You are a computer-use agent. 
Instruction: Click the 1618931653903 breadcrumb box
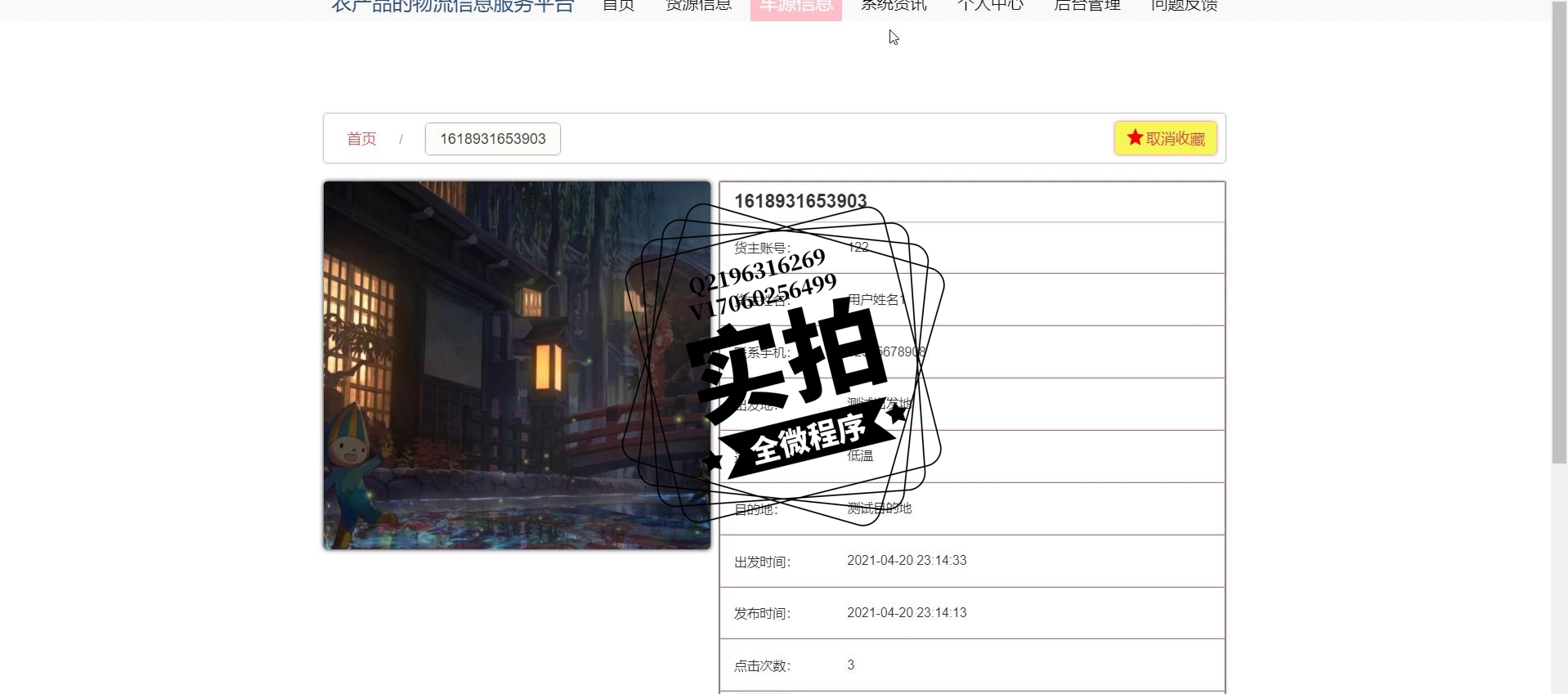coord(493,139)
